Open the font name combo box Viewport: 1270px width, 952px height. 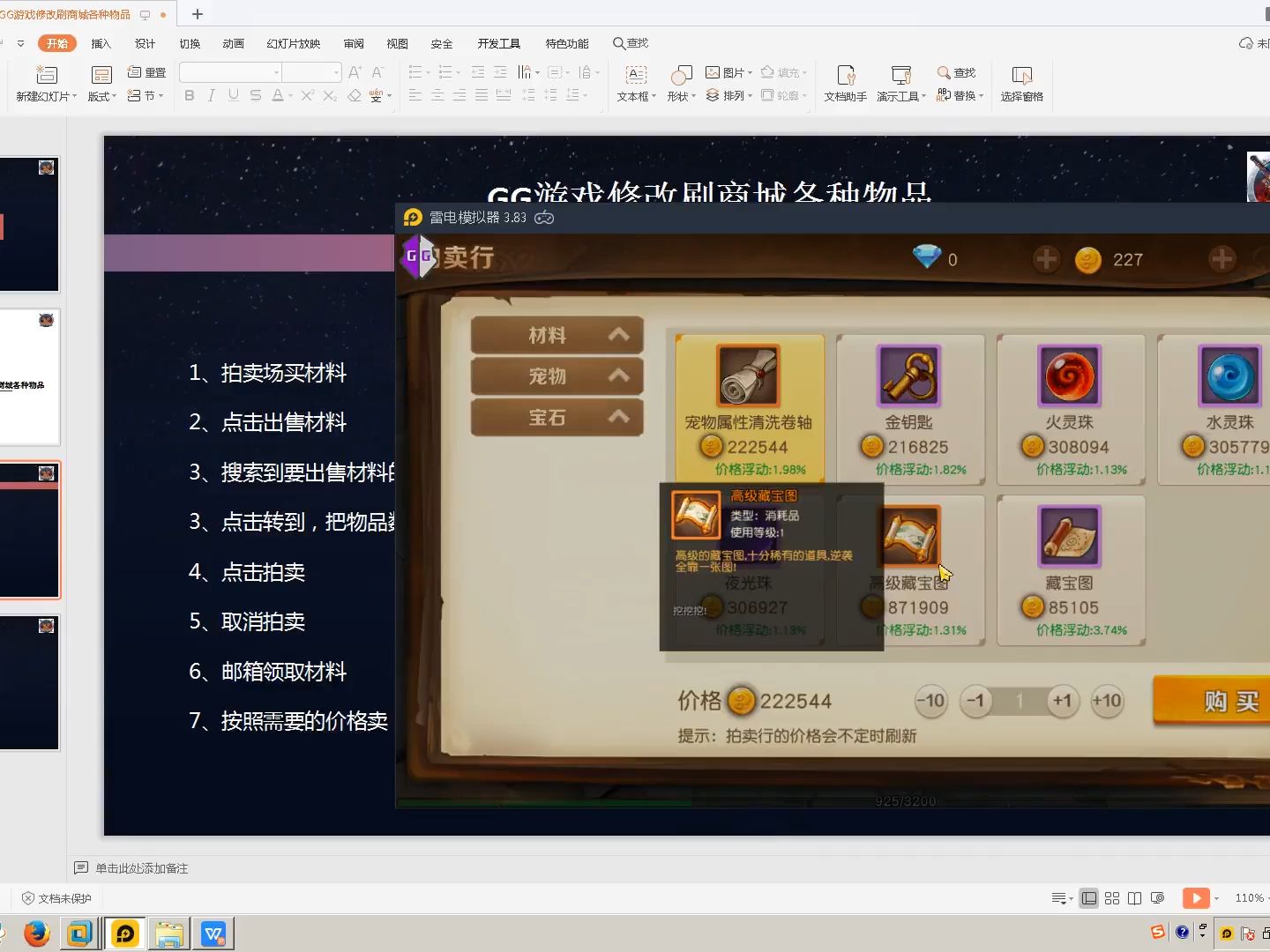click(230, 72)
